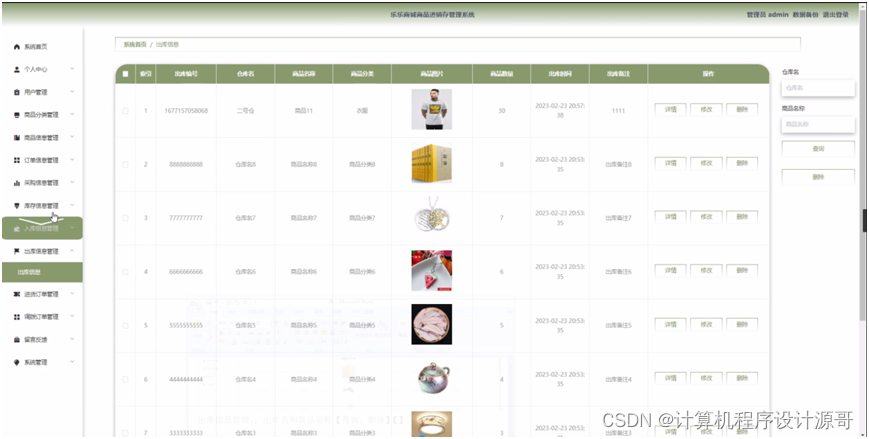This screenshot has height=439, width=869.
Task: Click the icon next to 用户管理
Action: click(17, 93)
